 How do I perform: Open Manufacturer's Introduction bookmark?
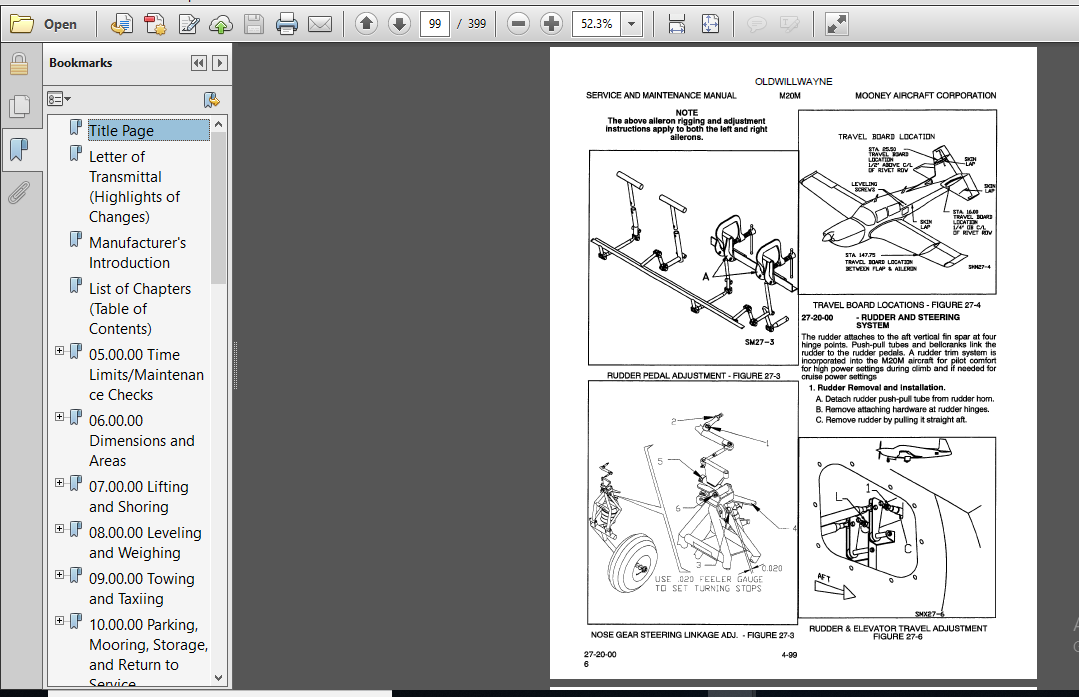138,253
